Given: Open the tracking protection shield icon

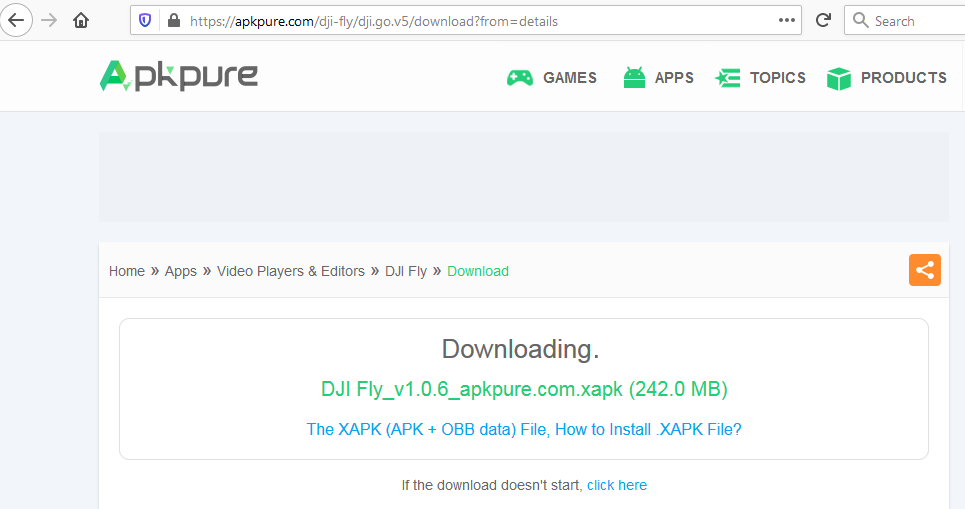Looking at the screenshot, I should pos(145,21).
